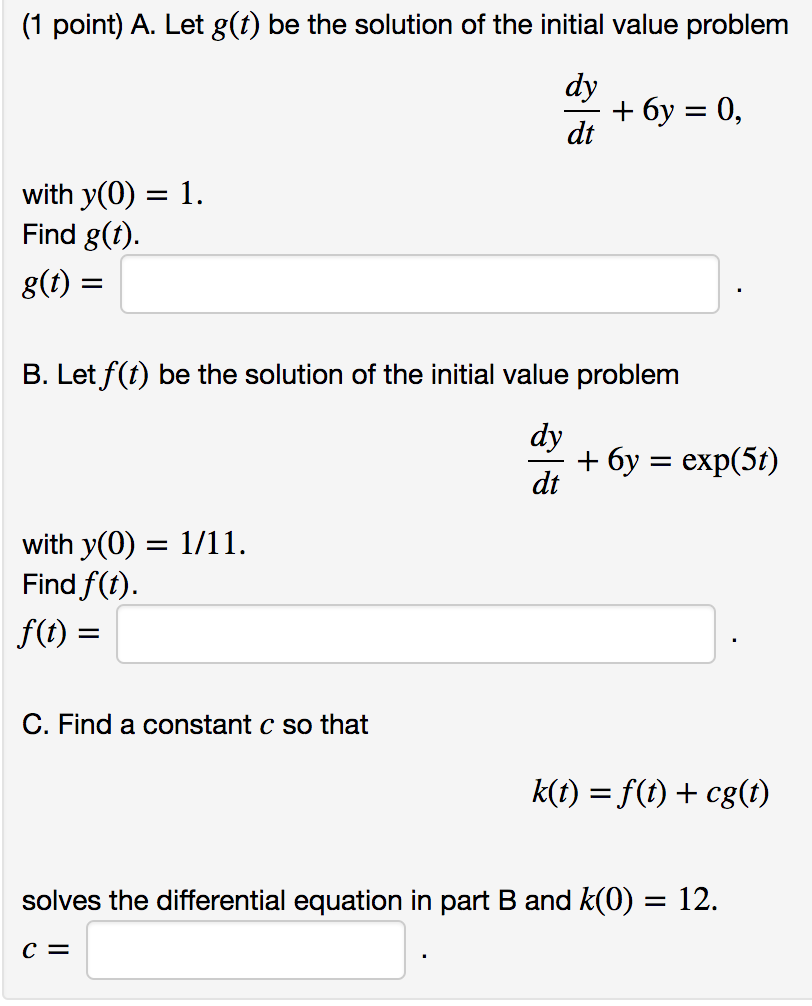Image resolution: width=812 pixels, height=1006 pixels.
Task: Click the c = label
Action: [46, 948]
